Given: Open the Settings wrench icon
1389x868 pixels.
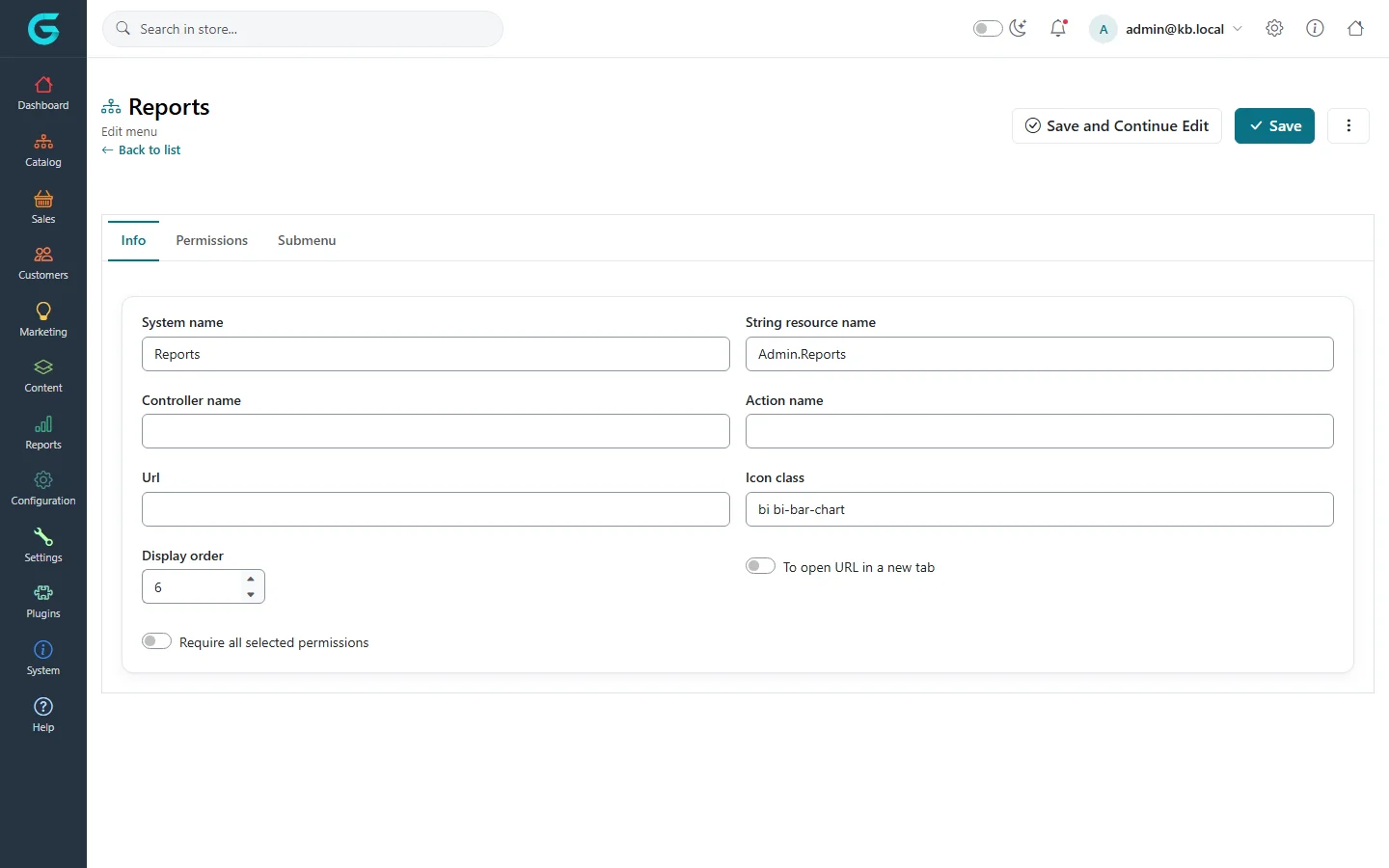Looking at the screenshot, I should (x=43, y=537).
